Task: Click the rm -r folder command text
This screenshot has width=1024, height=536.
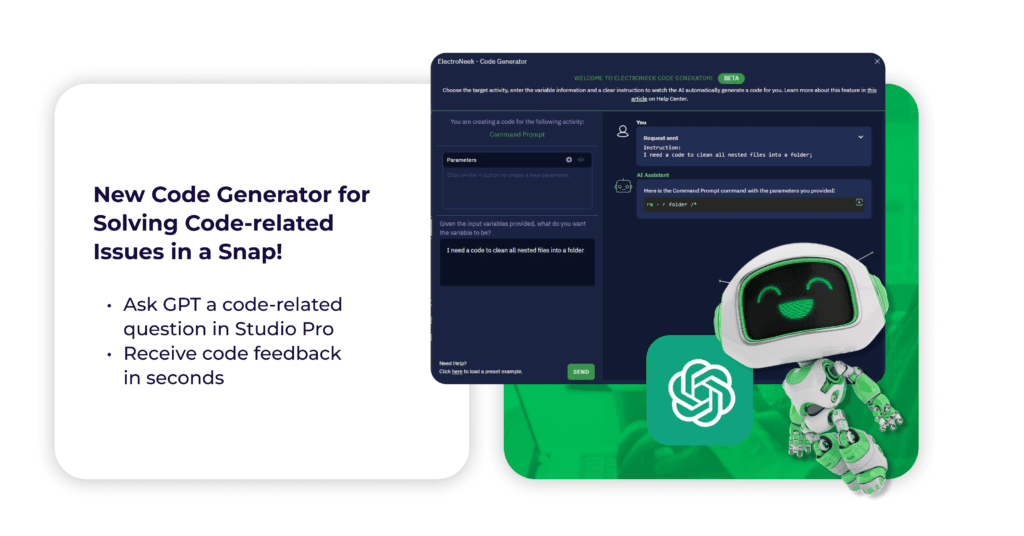Action: [x=678, y=204]
